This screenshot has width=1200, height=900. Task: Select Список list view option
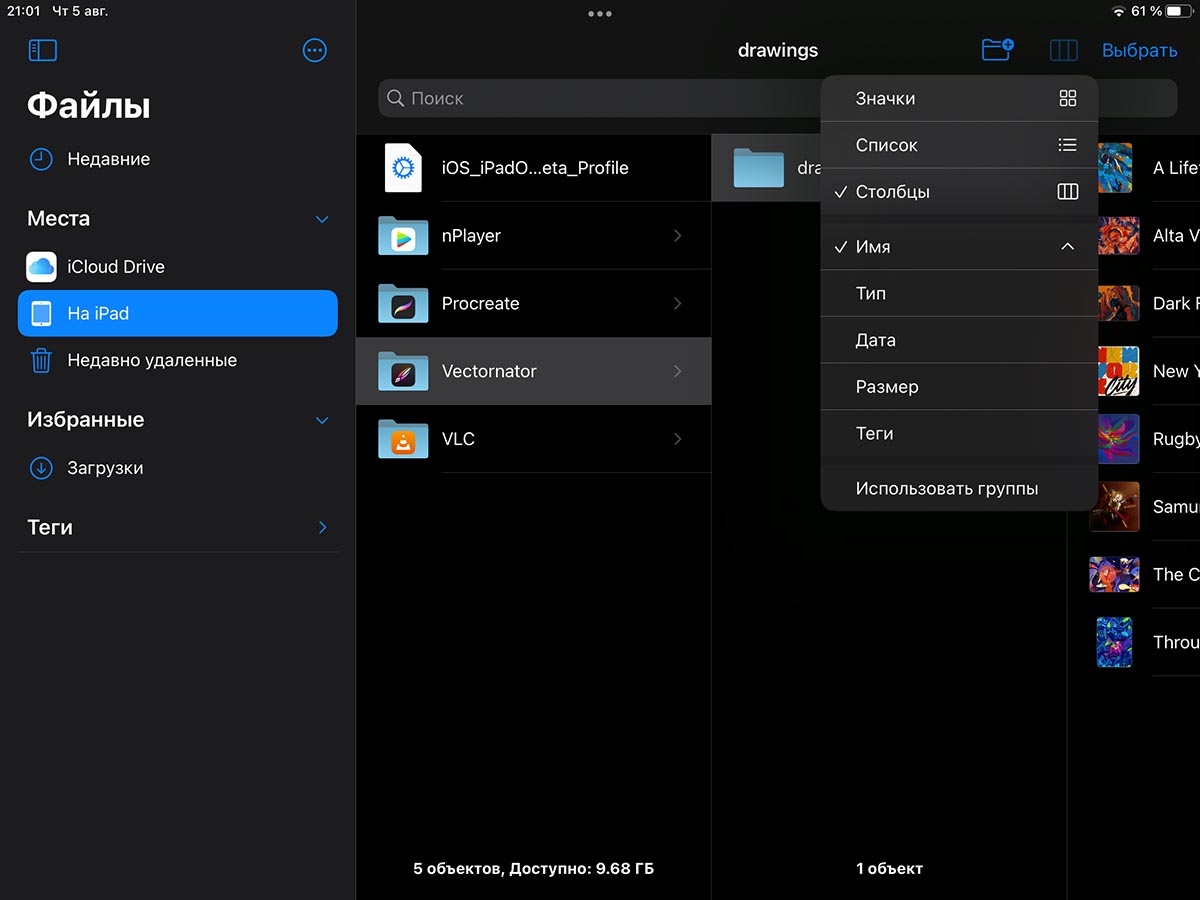coord(958,145)
